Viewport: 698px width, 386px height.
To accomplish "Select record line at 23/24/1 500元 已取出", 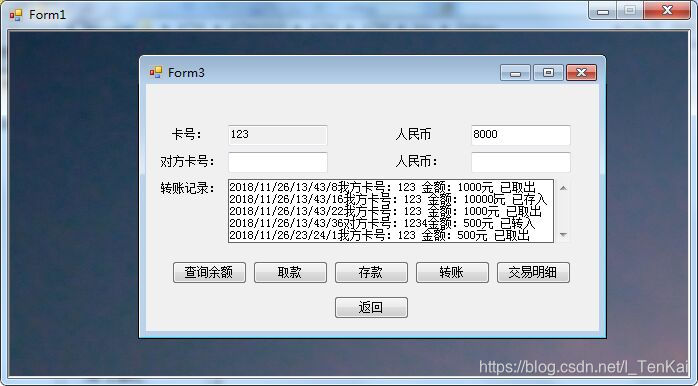I will (380, 235).
